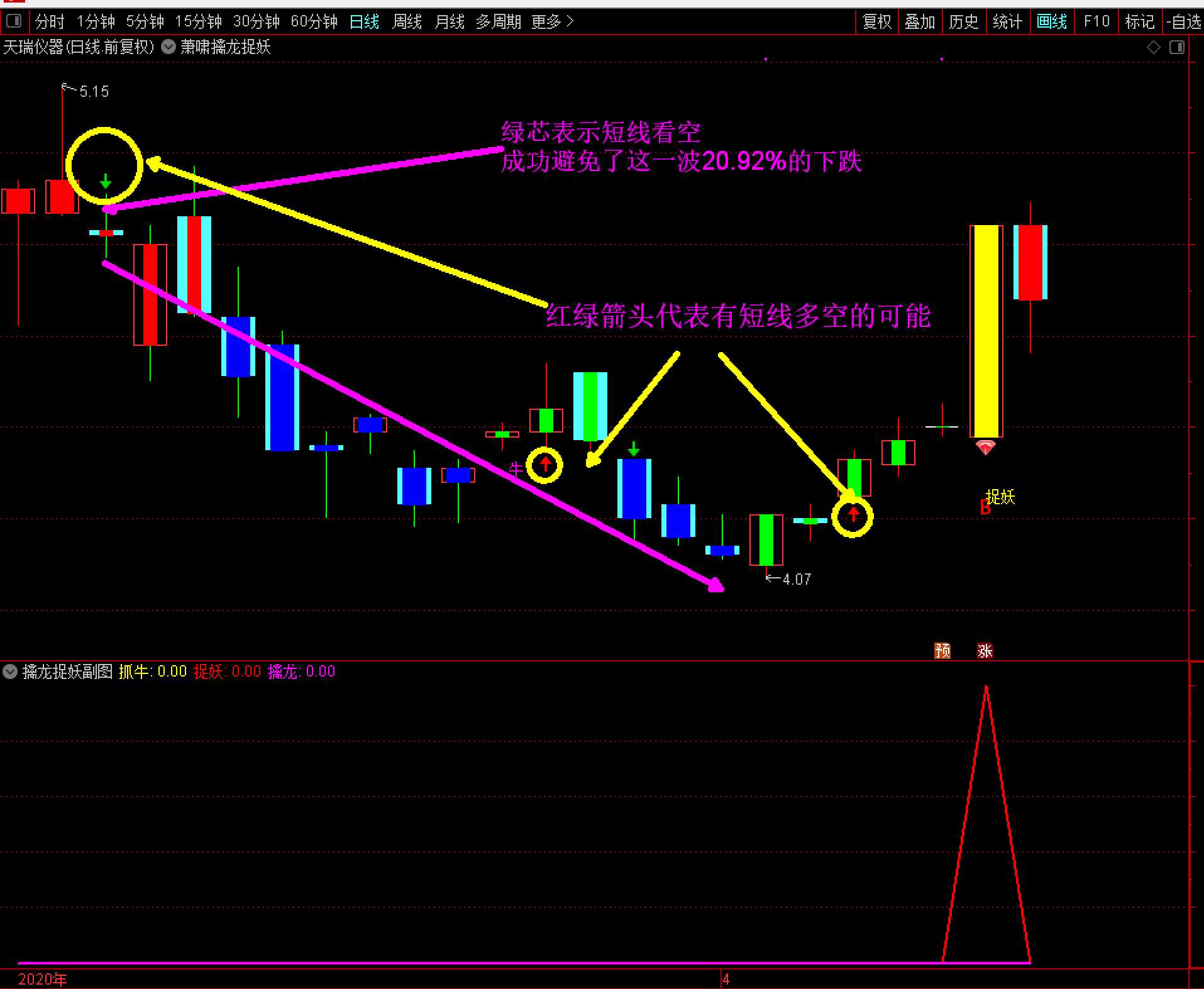
Task: Click the red up arrow beside 牛 label
Action: click(x=545, y=465)
